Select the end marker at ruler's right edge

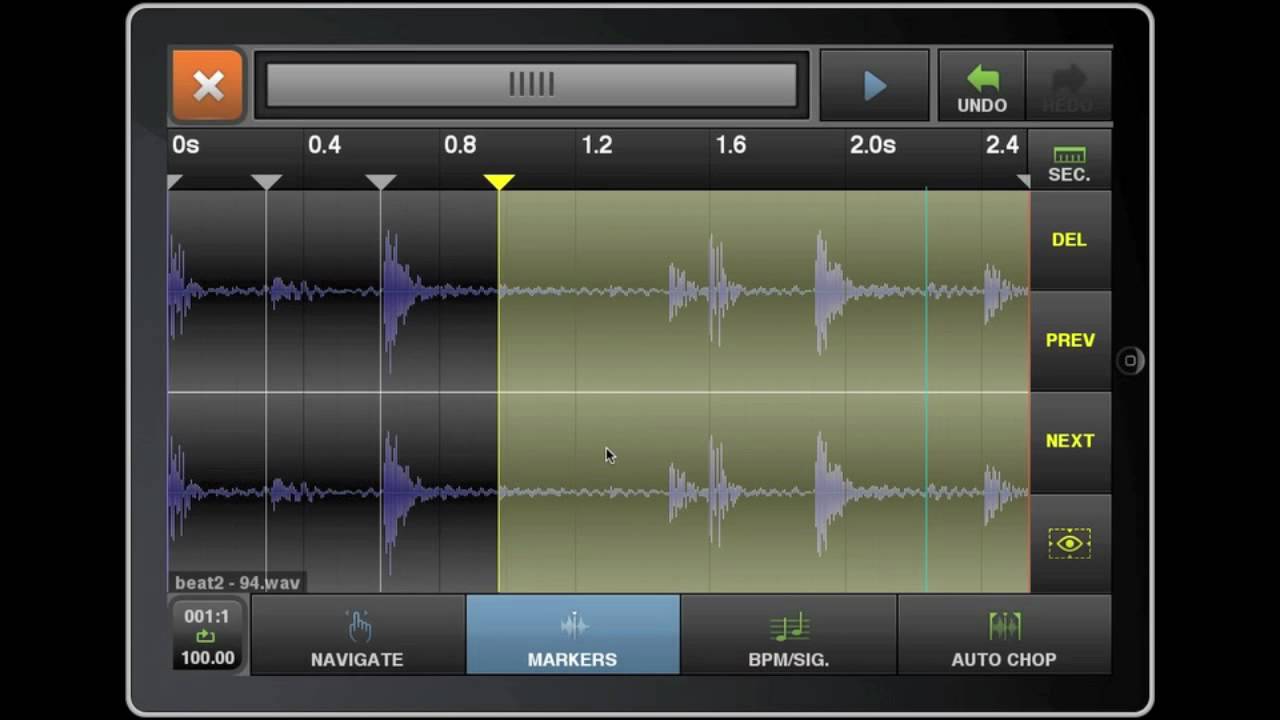pos(1023,181)
